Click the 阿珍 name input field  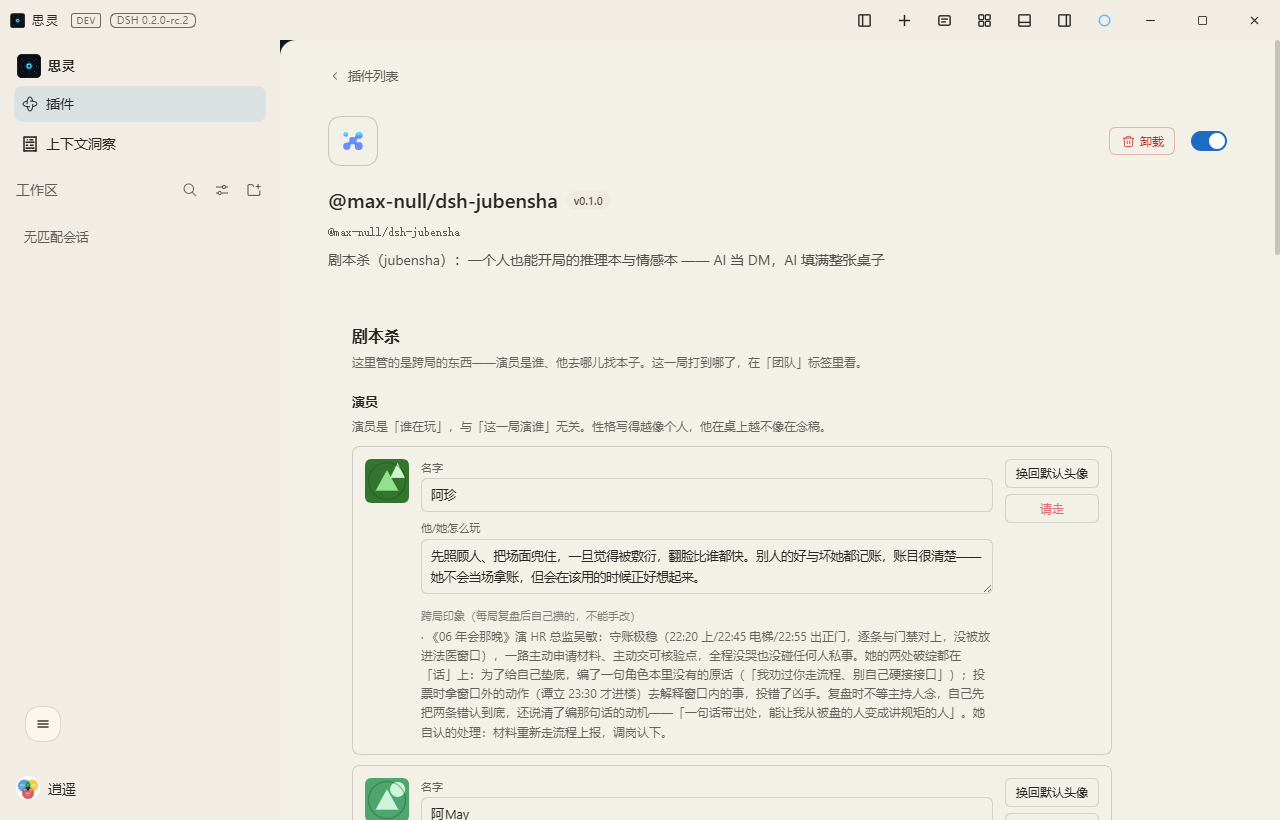click(707, 495)
